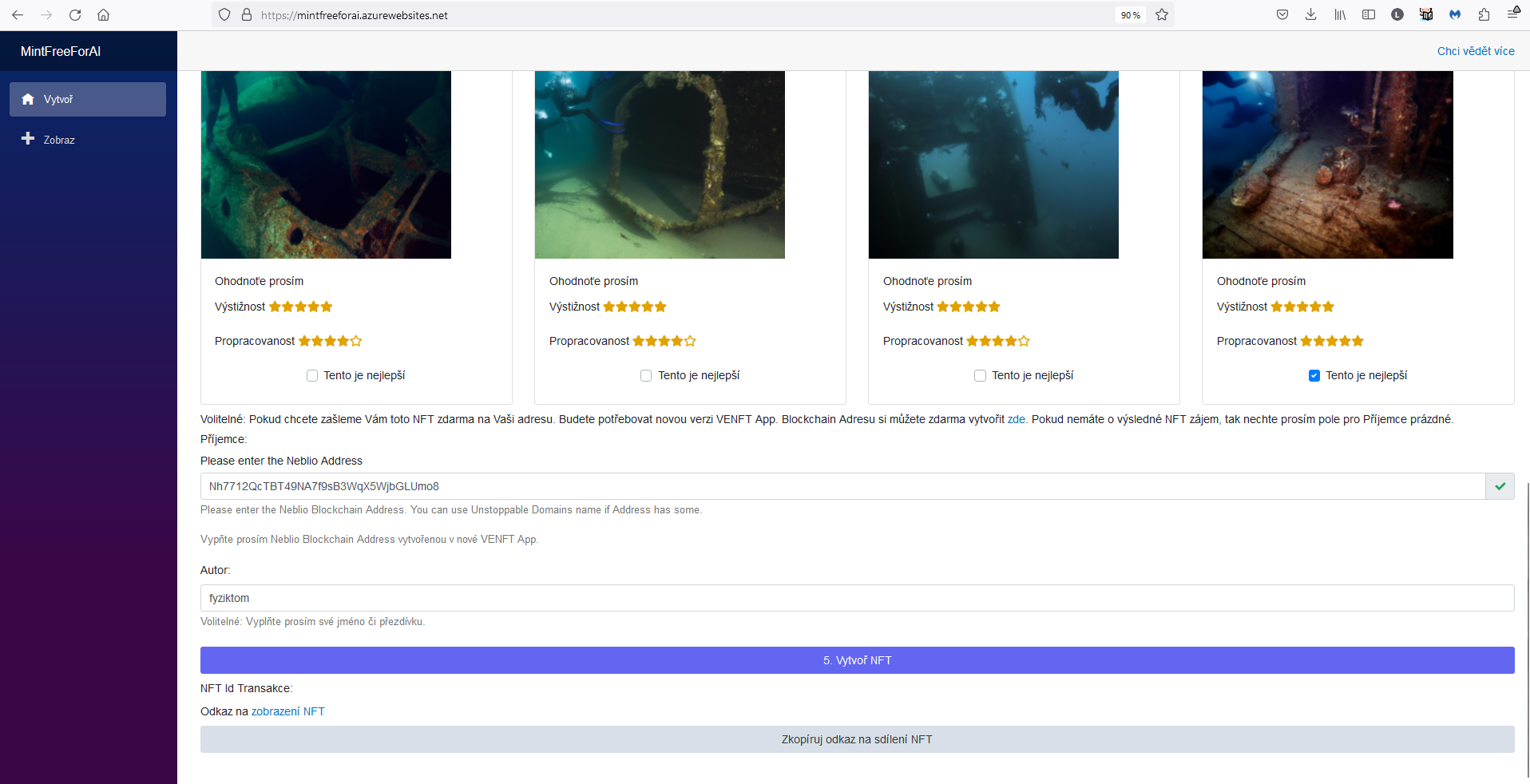Open third image with divers thumbnail
This screenshot has height=784, width=1530.
point(993,164)
